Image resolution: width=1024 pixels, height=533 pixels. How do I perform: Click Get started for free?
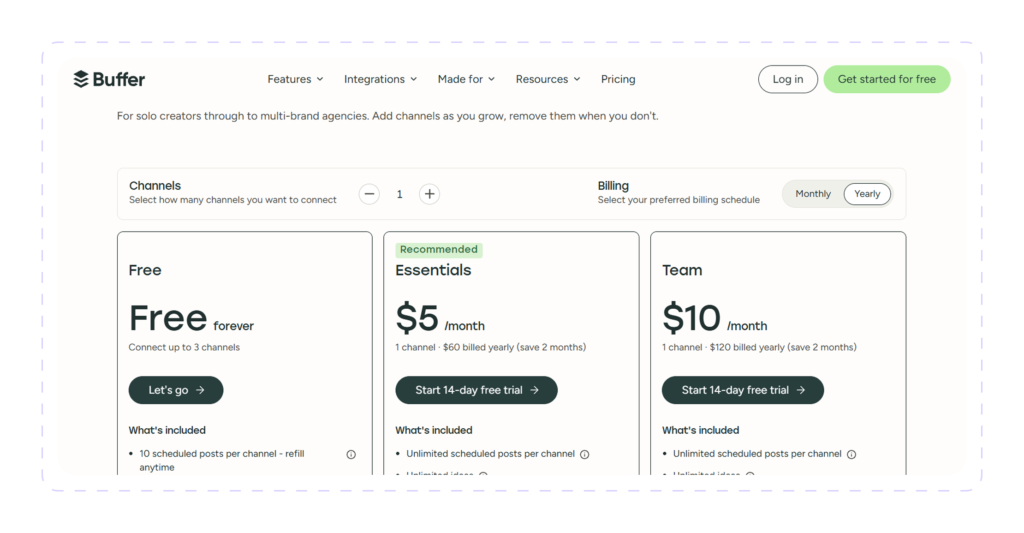(886, 79)
